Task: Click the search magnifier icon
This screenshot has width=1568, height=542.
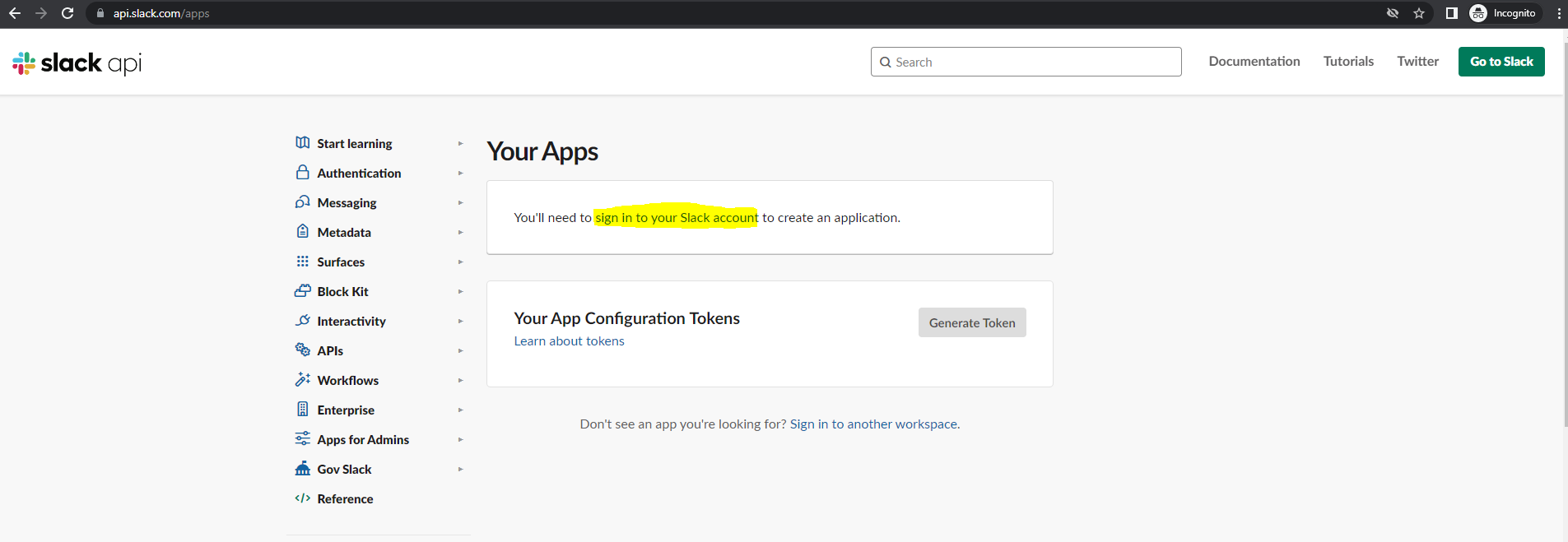Action: pyautogui.click(x=886, y=63)
